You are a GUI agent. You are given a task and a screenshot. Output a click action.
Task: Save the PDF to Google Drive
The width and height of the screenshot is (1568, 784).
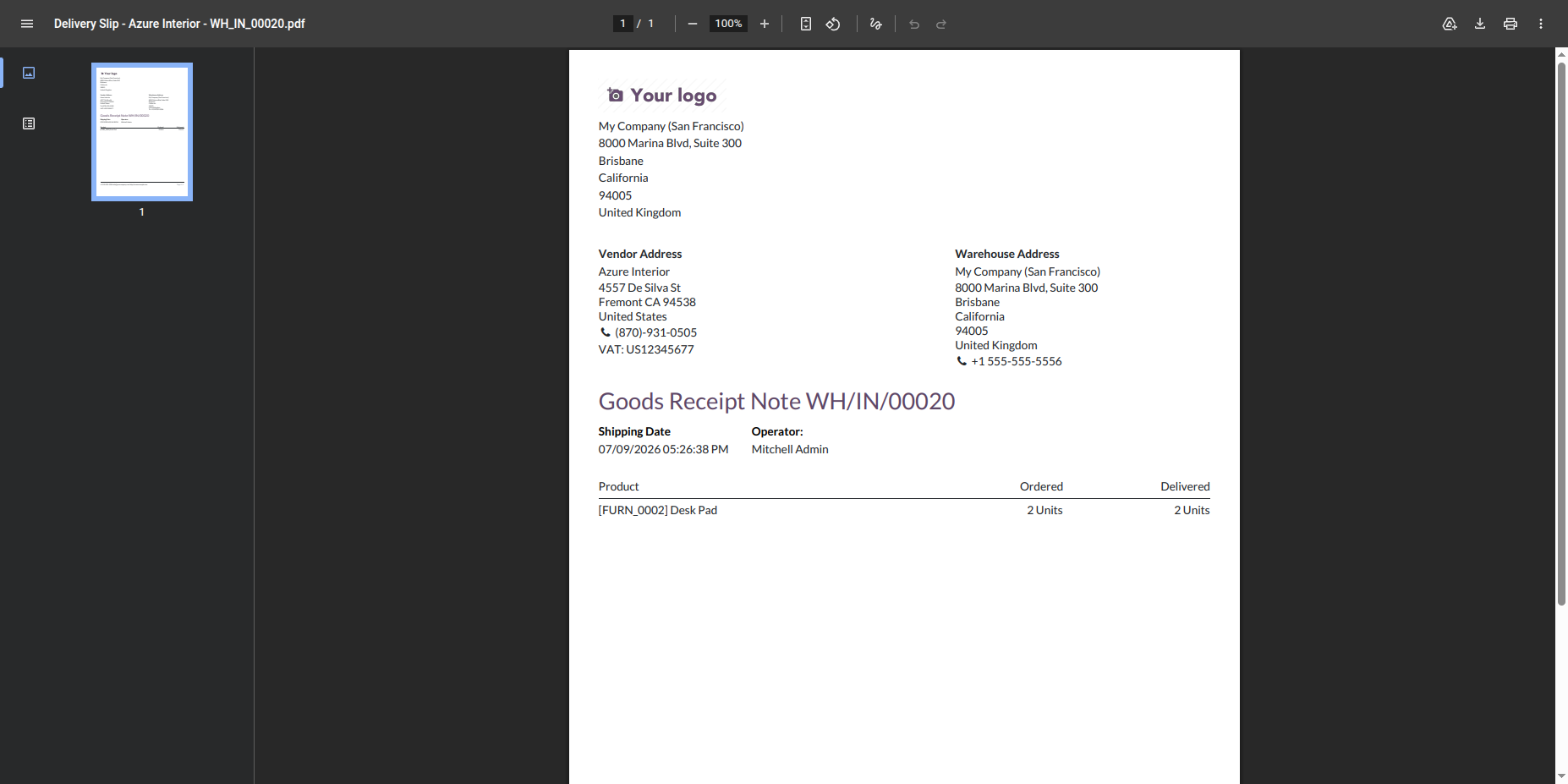click(x=1450, y=24)
